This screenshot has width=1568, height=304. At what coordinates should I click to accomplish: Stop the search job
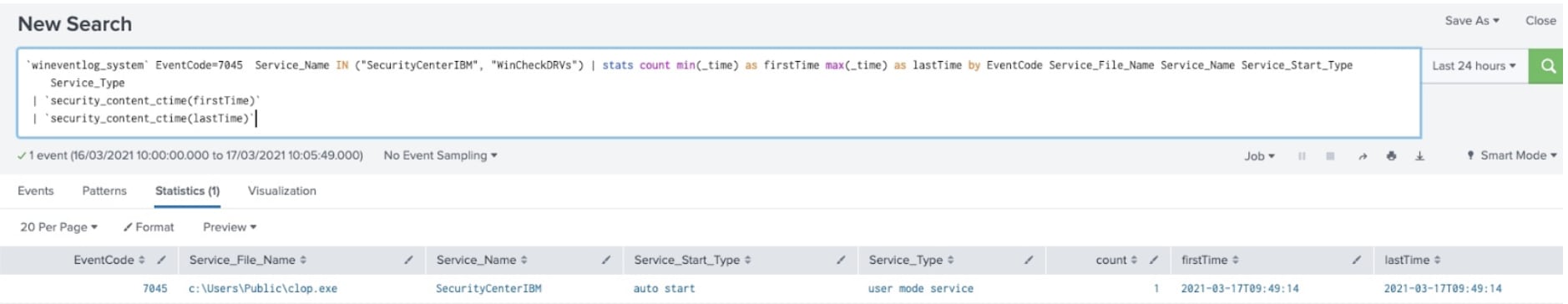(x=1330, y=156)
